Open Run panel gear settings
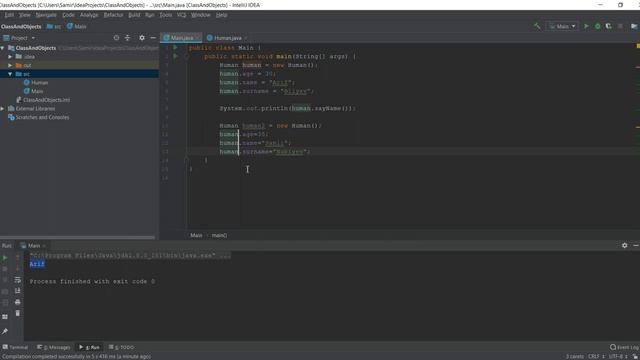This screenshot has width=640, height=360. (624, 245)
